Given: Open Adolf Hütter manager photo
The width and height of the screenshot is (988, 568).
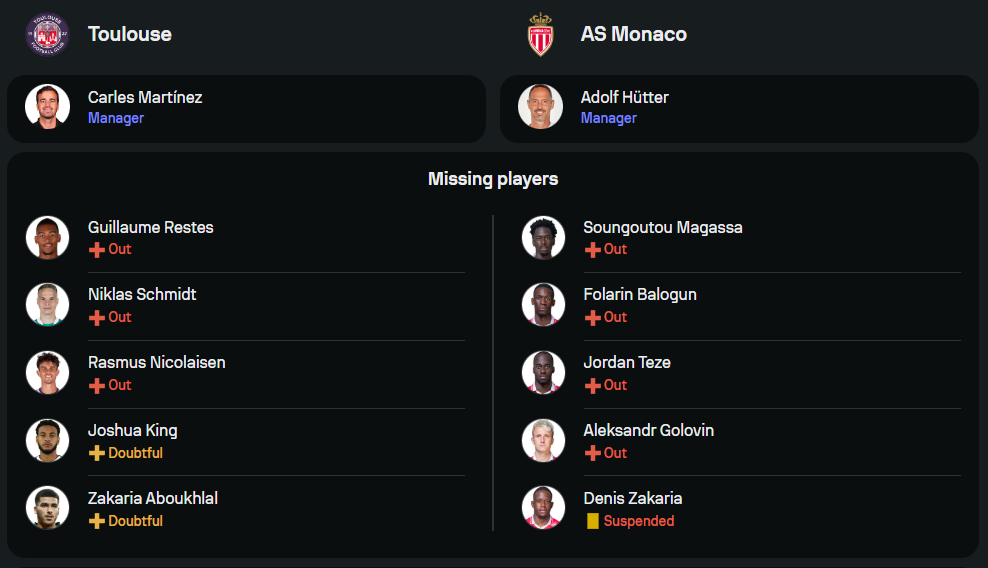Looking at the screenshot, I should [540, 106].
